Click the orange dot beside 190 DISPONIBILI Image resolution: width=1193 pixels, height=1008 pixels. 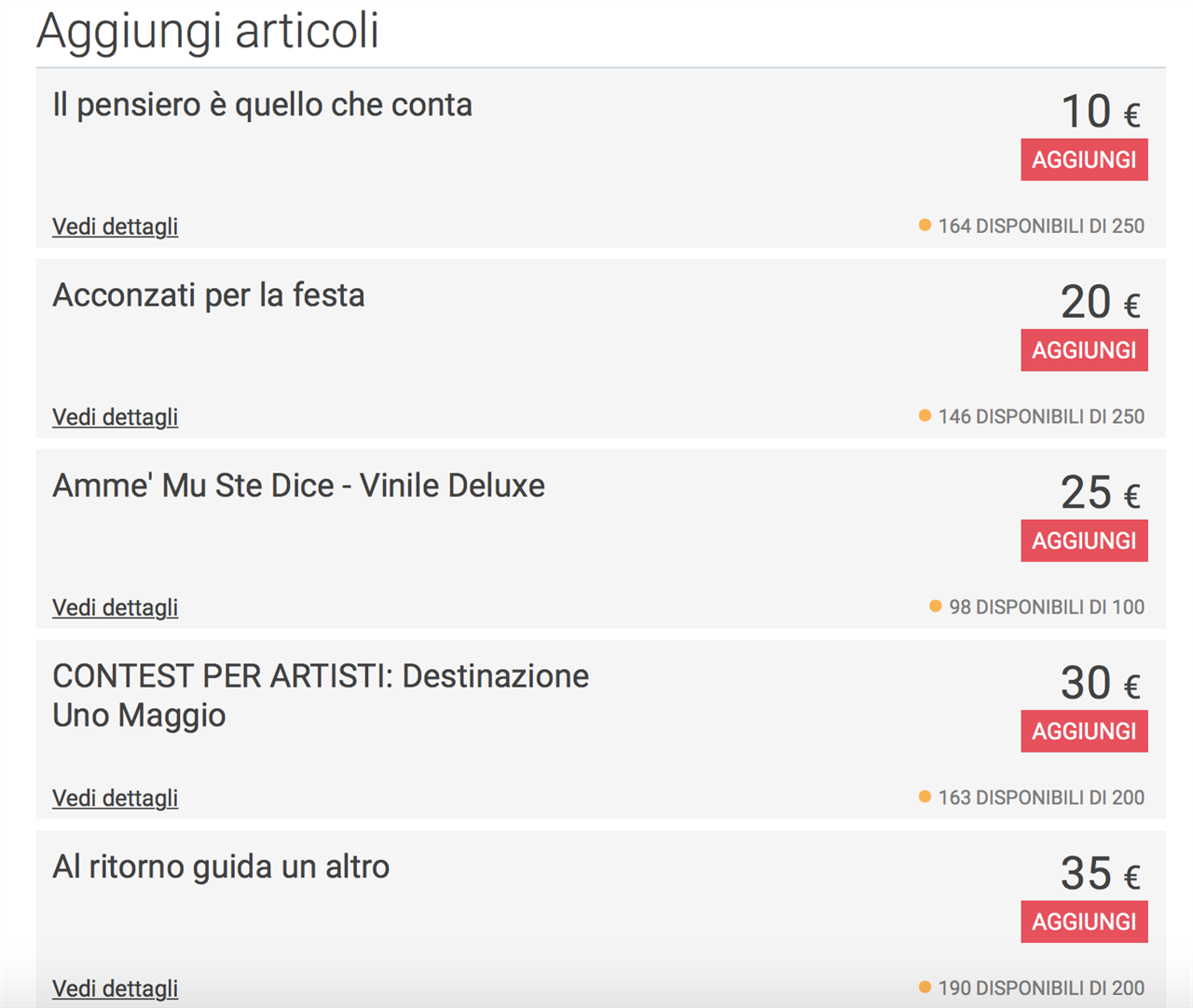[x=925, y=987]
